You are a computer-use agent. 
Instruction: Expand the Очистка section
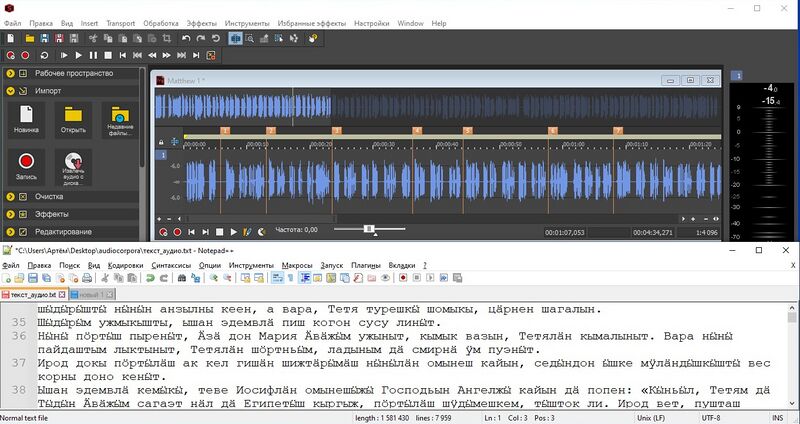tap(11, 196)
